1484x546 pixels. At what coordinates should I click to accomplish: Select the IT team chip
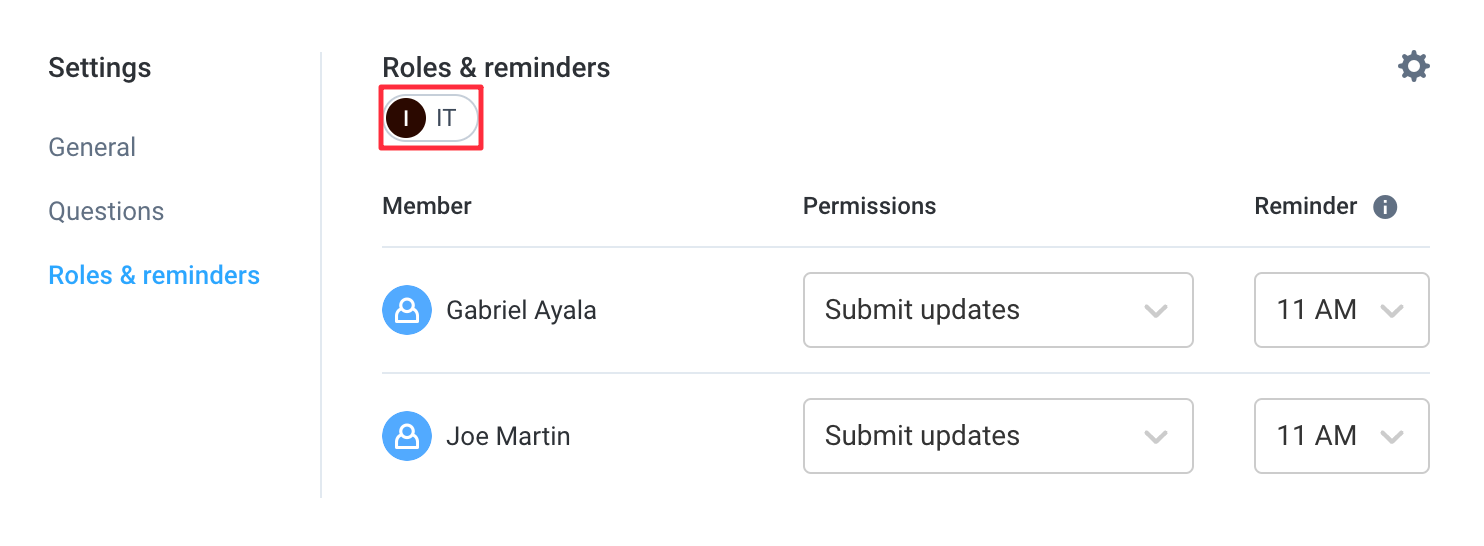point(431,118)
